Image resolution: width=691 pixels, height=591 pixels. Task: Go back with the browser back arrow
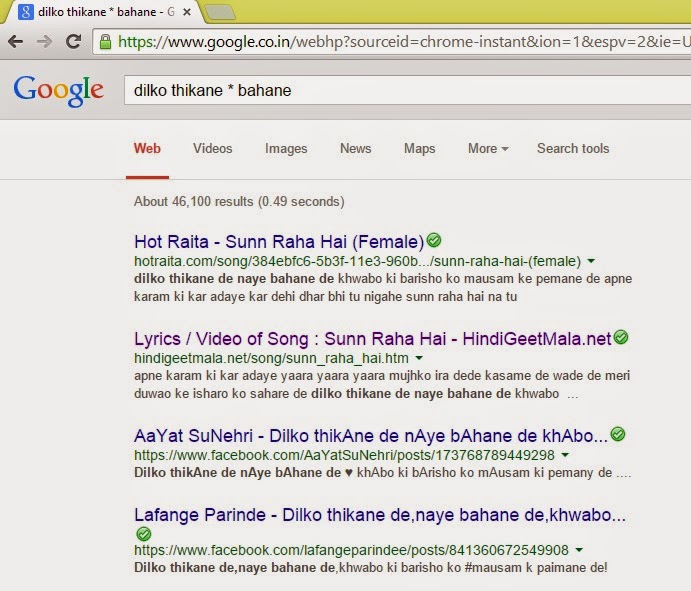(x=15, y=42)
